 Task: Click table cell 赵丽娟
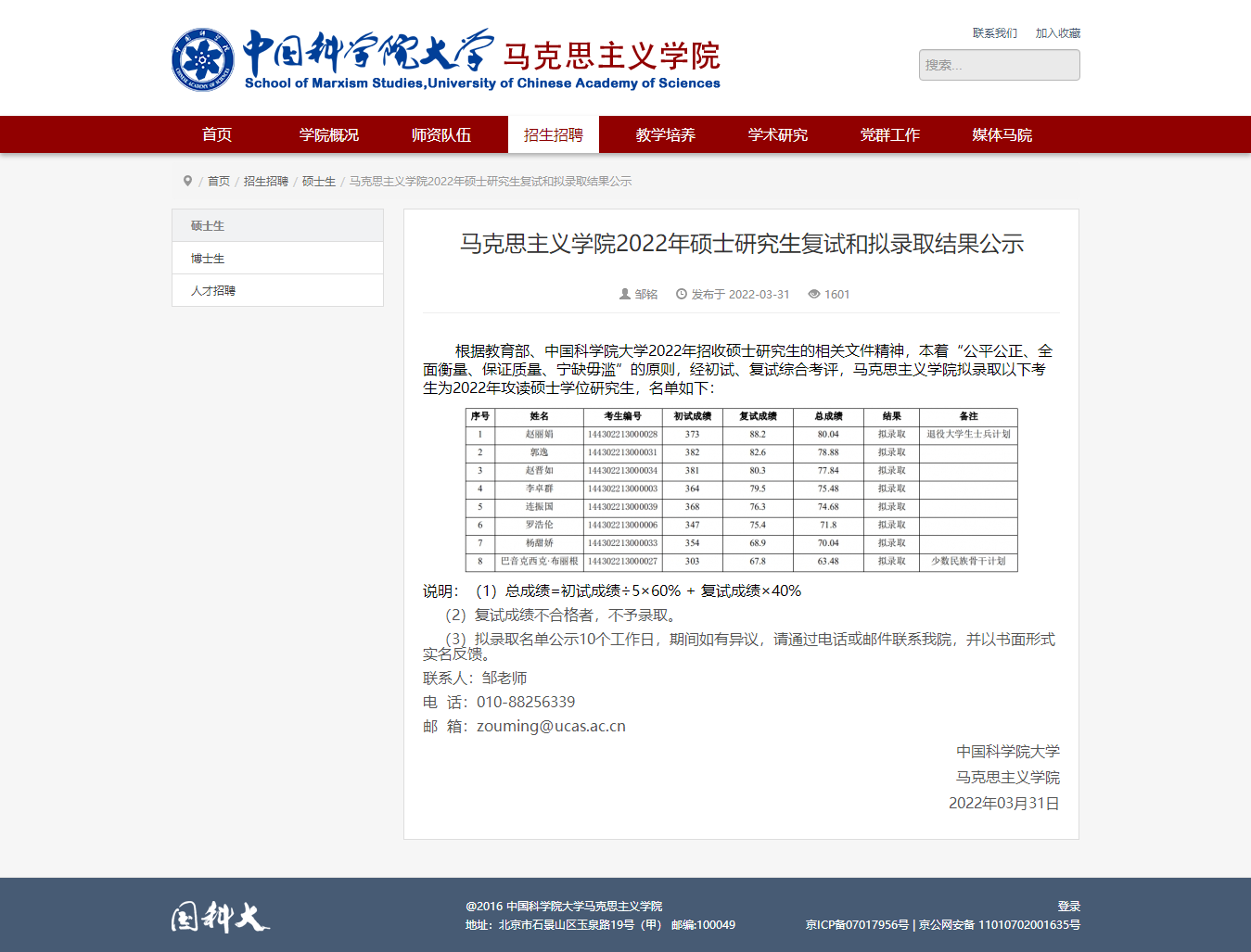click(x=540, y=434)
